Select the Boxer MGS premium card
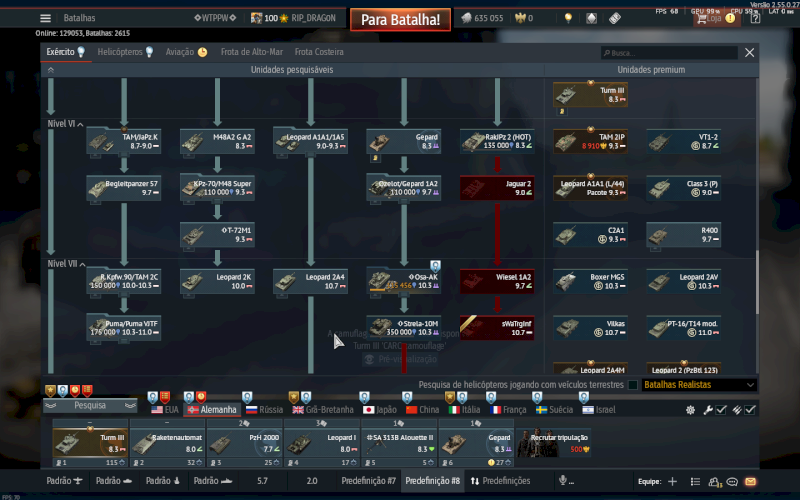 590,282
